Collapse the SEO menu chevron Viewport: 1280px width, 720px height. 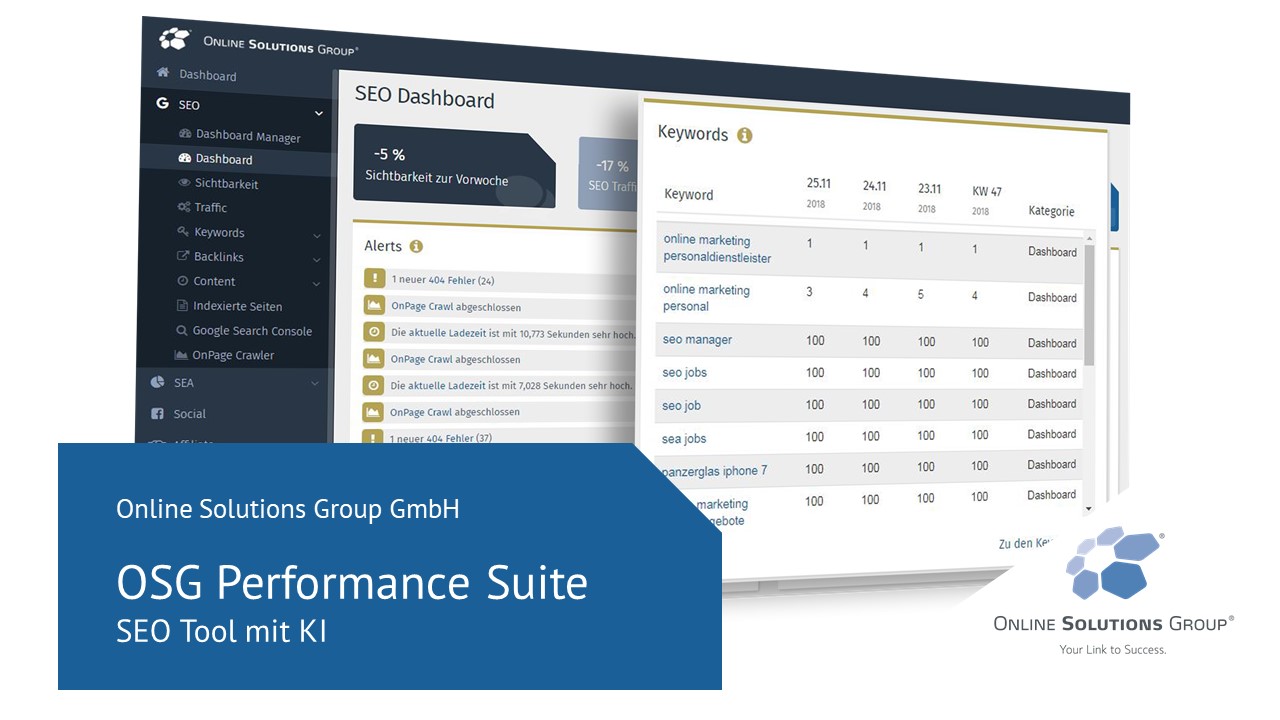click(319, 114)
